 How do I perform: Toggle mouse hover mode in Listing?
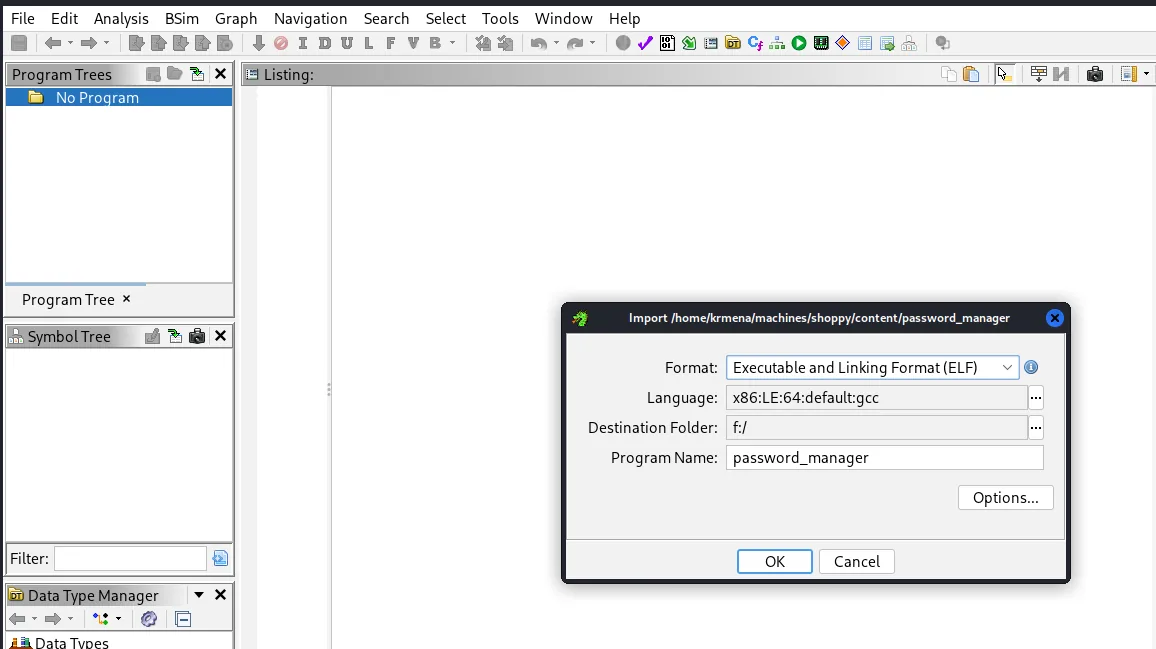click(1004, 74)
